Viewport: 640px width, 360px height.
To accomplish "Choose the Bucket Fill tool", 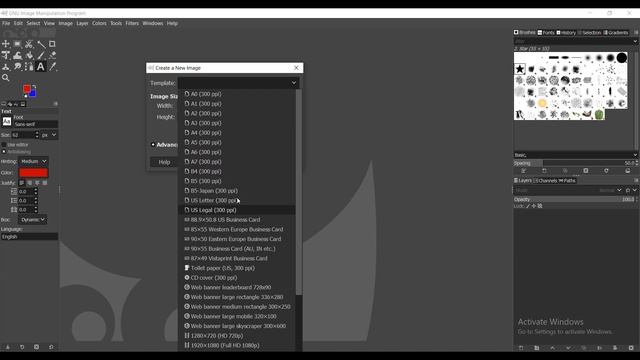I will (29, 55).
